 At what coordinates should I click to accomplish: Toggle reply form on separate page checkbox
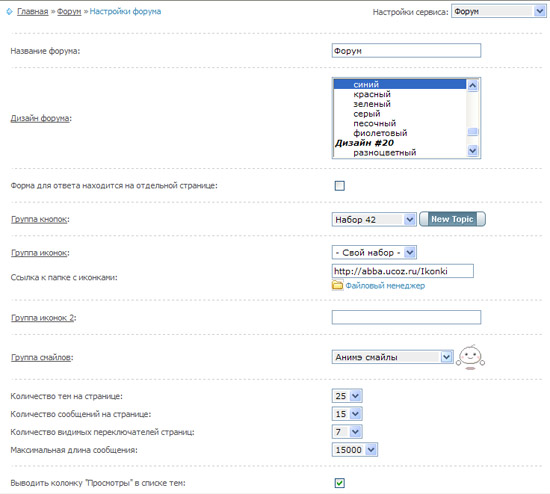pyautogui.click(x=340, y=186)
